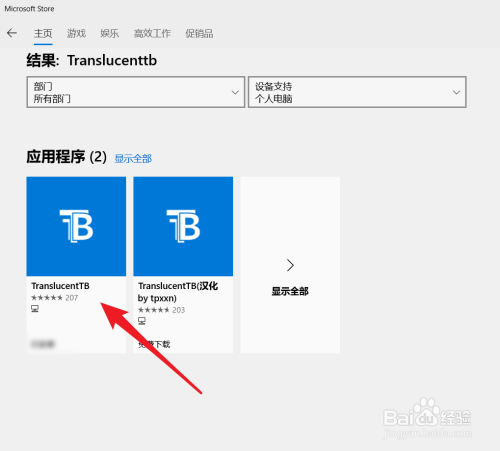Expand the 部门 filter dropdown
500x451 pixels.
136,92
